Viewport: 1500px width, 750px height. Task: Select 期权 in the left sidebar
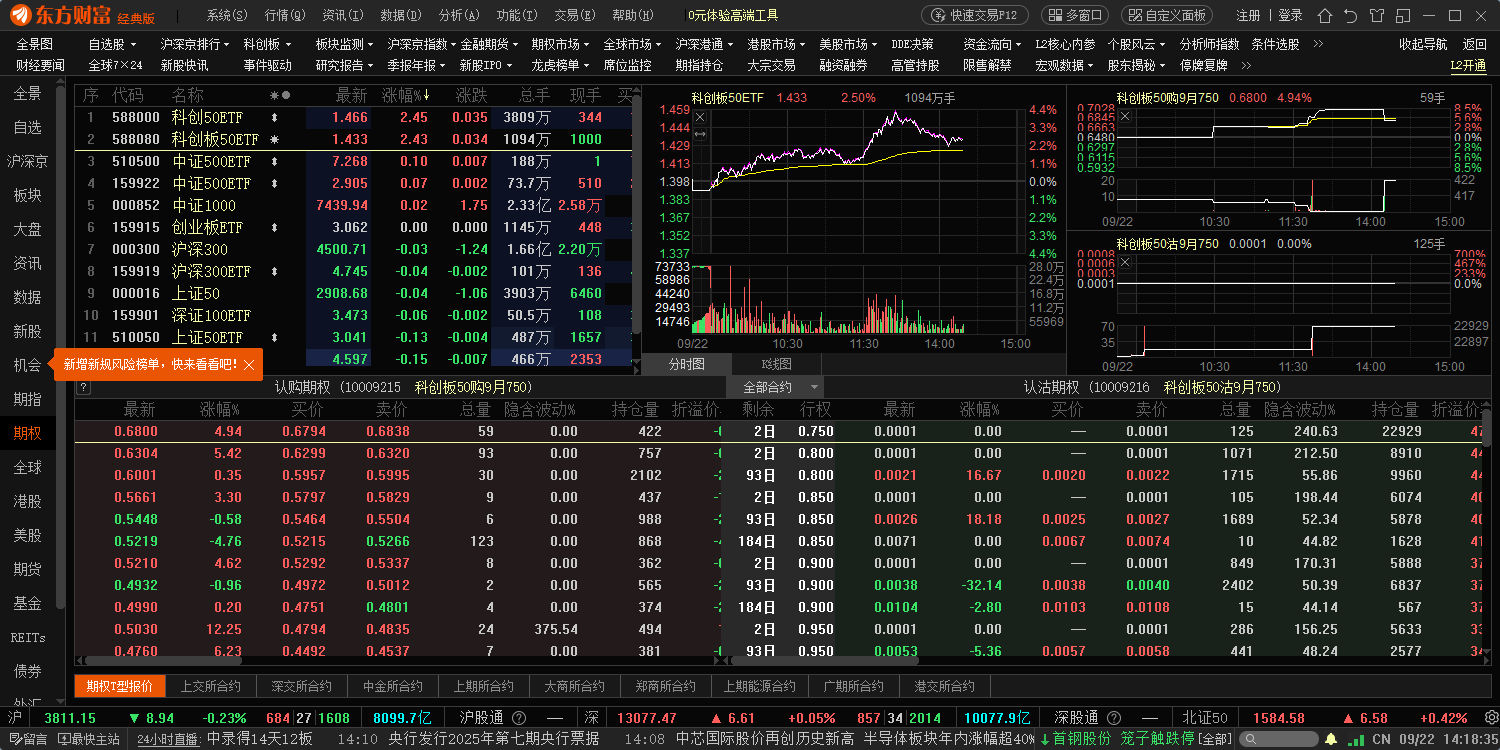click(28, 433)
